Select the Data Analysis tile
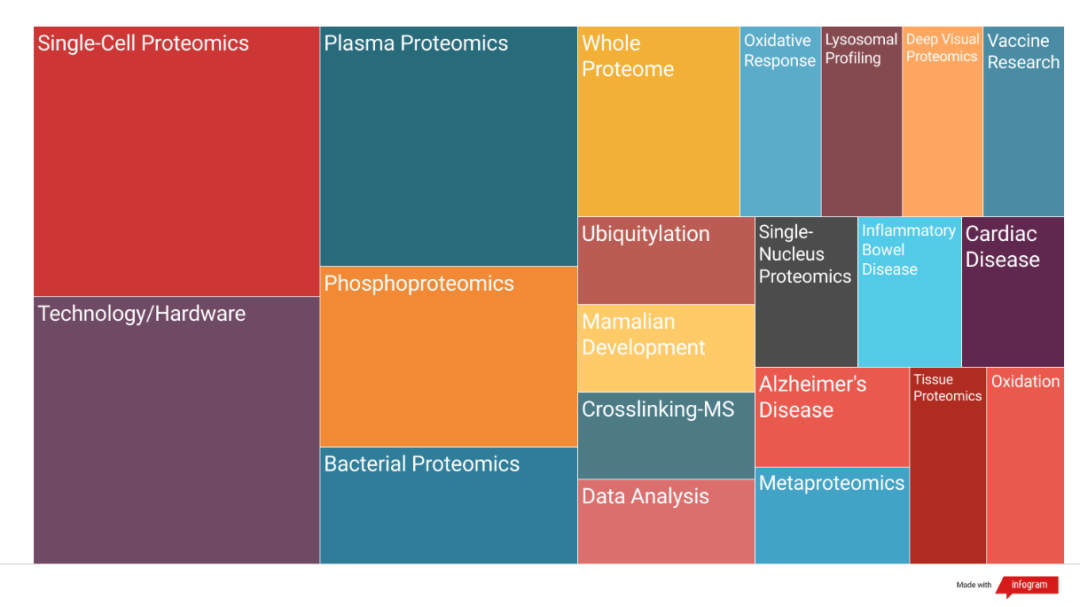The image size is (1080, 607). tap(666, 522)
